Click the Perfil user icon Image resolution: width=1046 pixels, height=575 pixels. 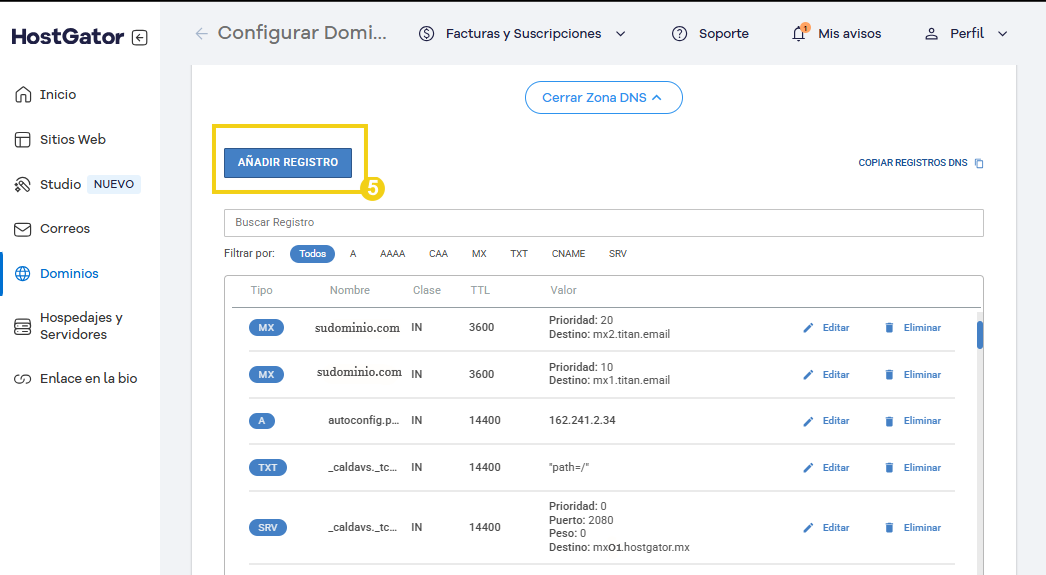coord(931,33)
